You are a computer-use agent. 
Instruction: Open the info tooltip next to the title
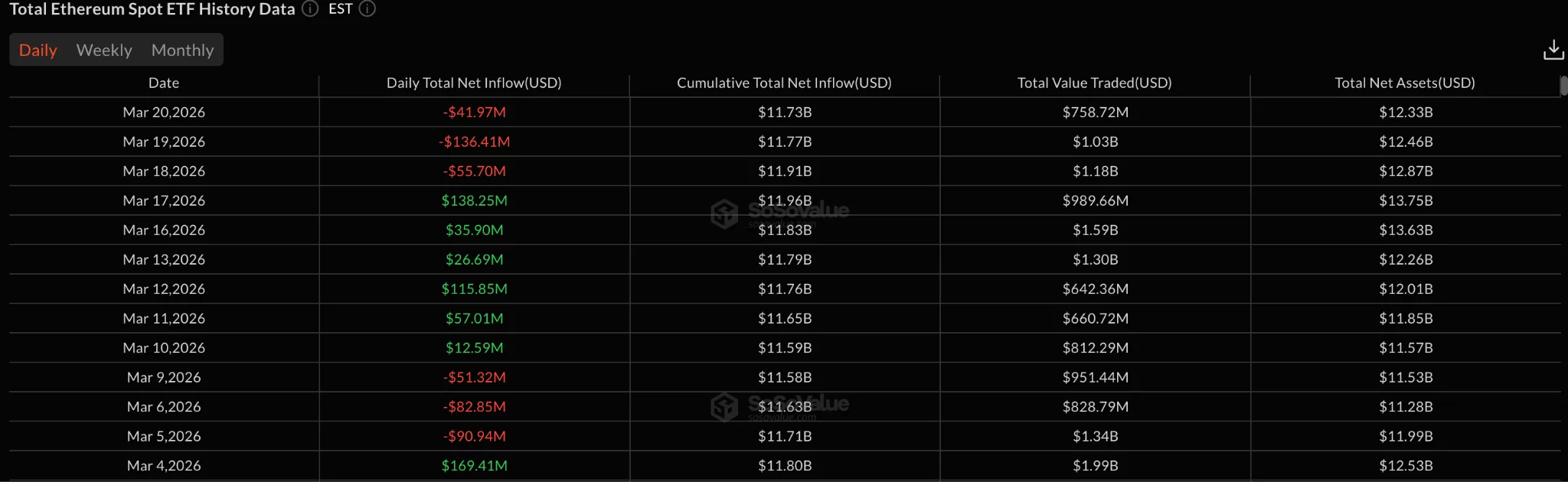pos(309,9)
